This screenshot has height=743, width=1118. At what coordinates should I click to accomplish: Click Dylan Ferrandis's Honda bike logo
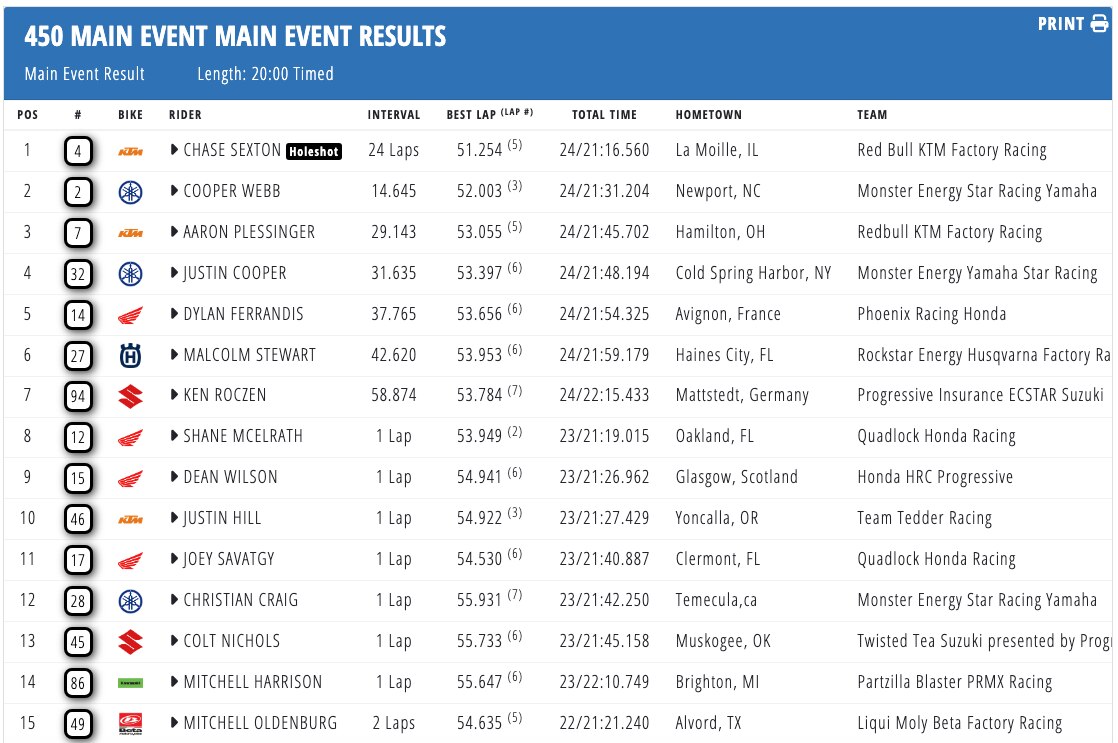pyautogui.click(x=130, y=315)
